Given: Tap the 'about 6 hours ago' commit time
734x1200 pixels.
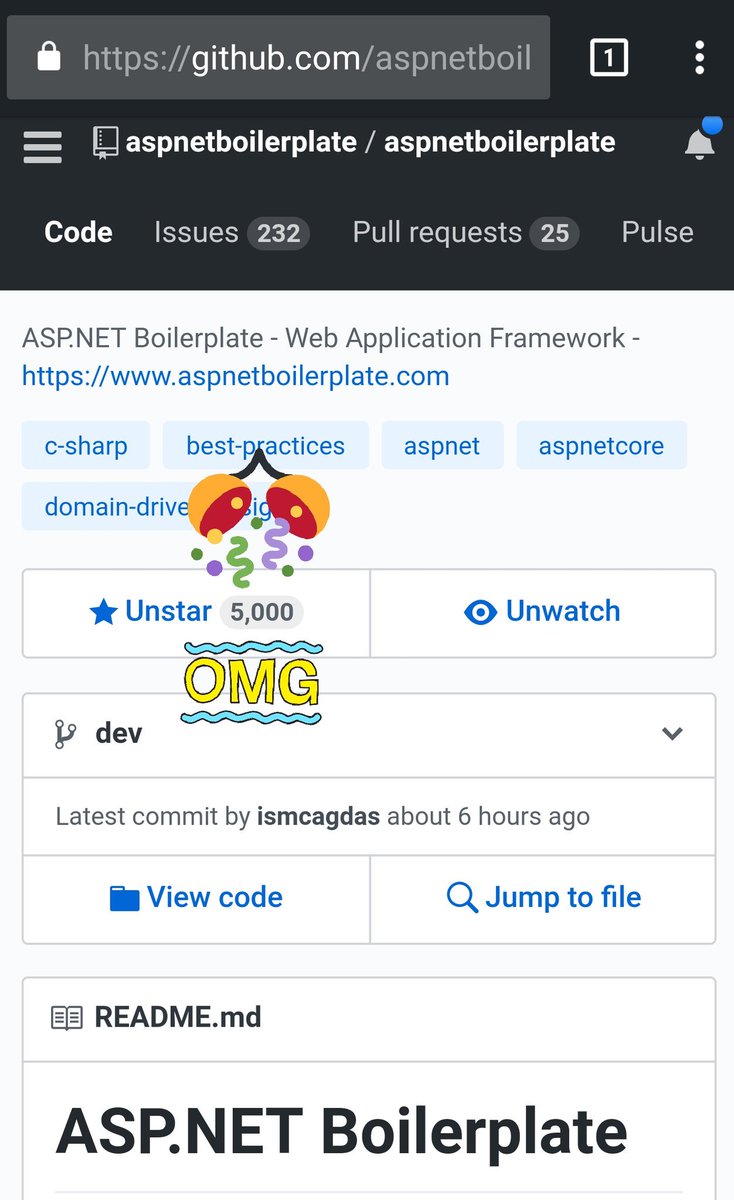Looking at the screenshot, I should [488, 816].
